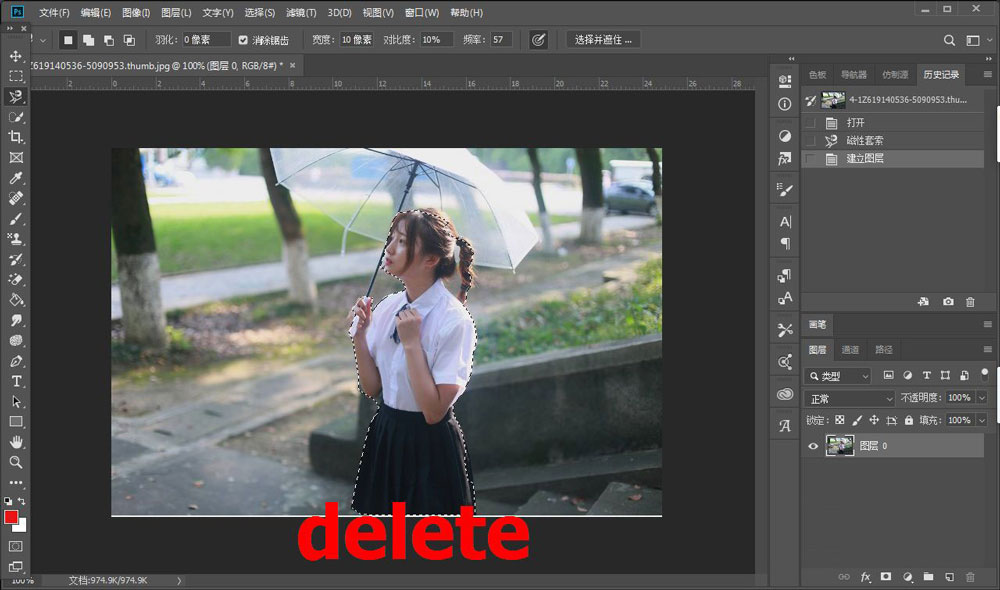Enable the transparent pixels lock

pyautogui.click(x=840, y=419)
